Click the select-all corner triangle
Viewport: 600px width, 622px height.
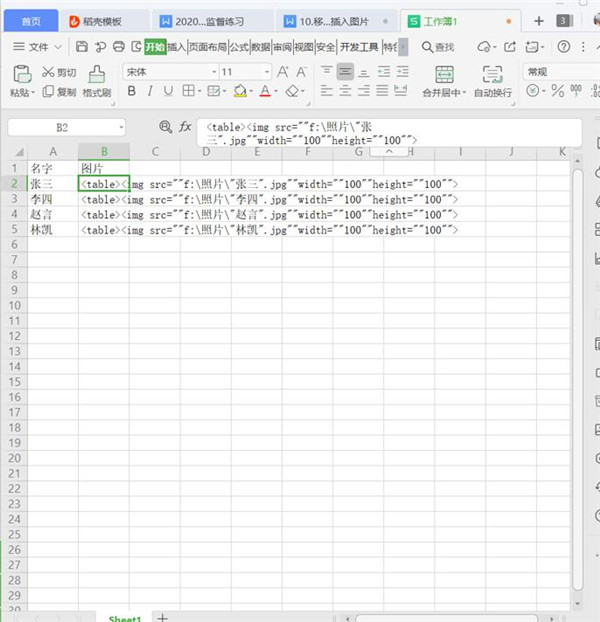tap(19, 152)
